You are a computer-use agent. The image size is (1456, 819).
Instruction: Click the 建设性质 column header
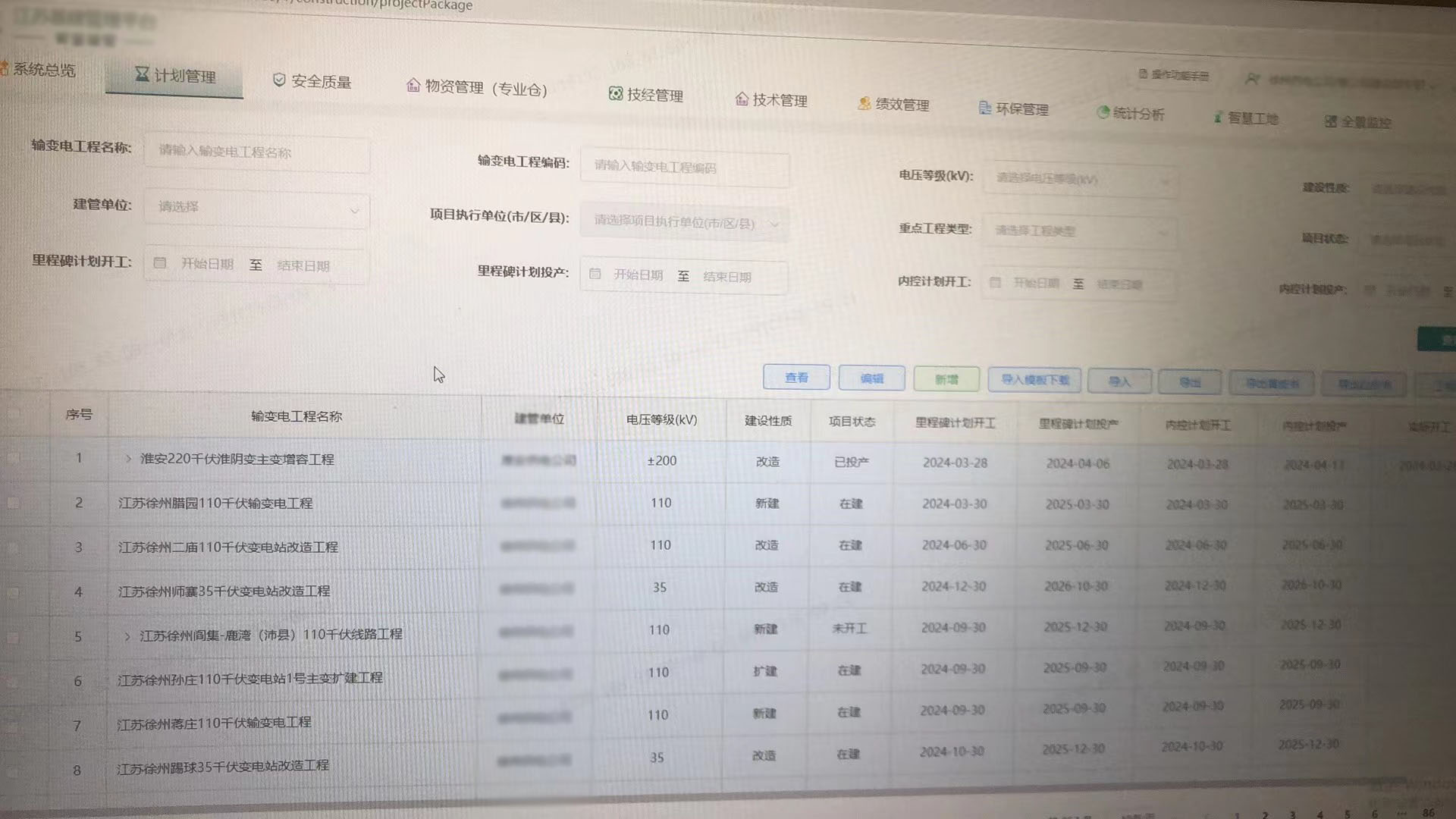click(768, 420)
